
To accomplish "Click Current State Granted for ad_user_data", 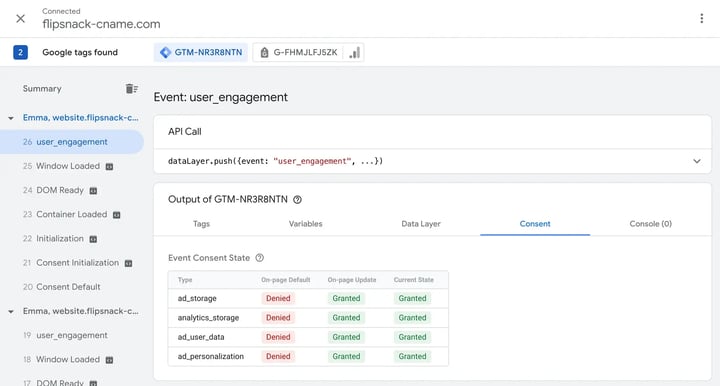I will (x=412, y=337).
